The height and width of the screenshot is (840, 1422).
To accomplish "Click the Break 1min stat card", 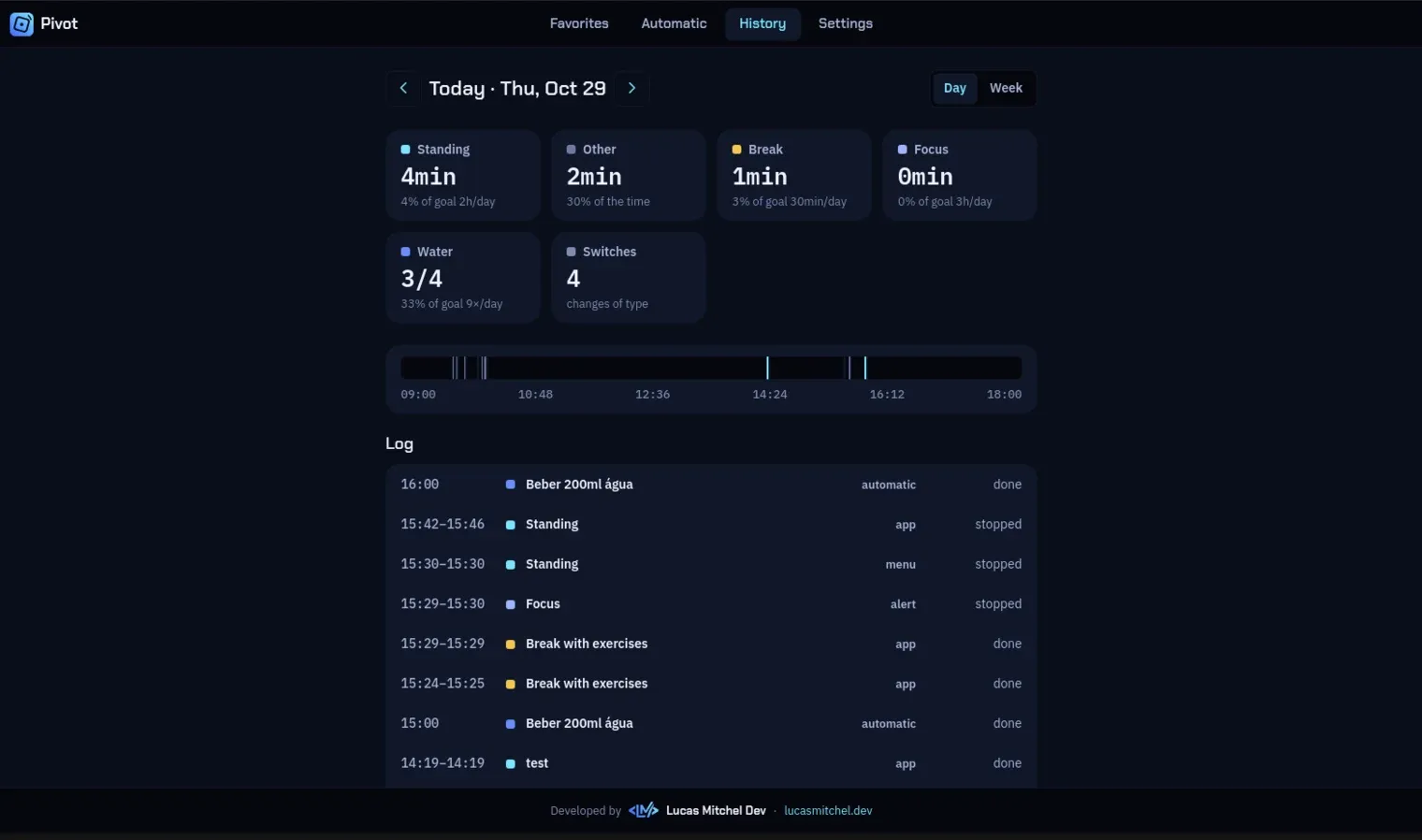I will [x=794, y=175].
